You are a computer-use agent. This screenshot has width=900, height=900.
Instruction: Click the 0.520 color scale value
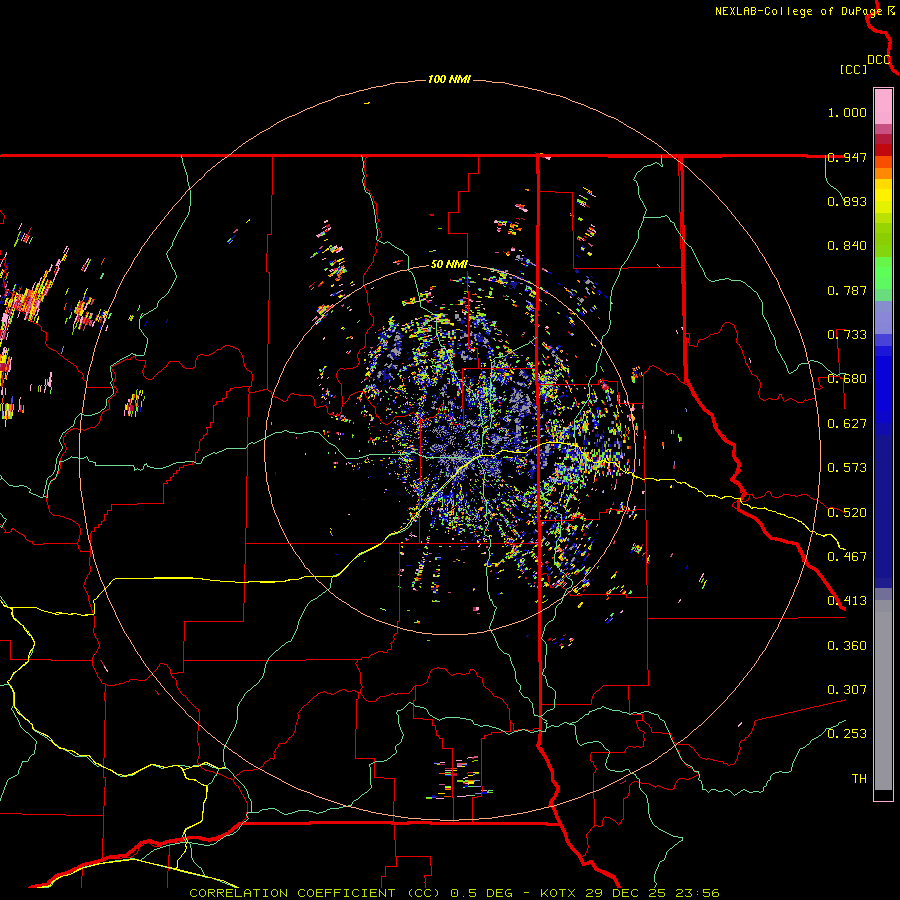coord(847,513)
